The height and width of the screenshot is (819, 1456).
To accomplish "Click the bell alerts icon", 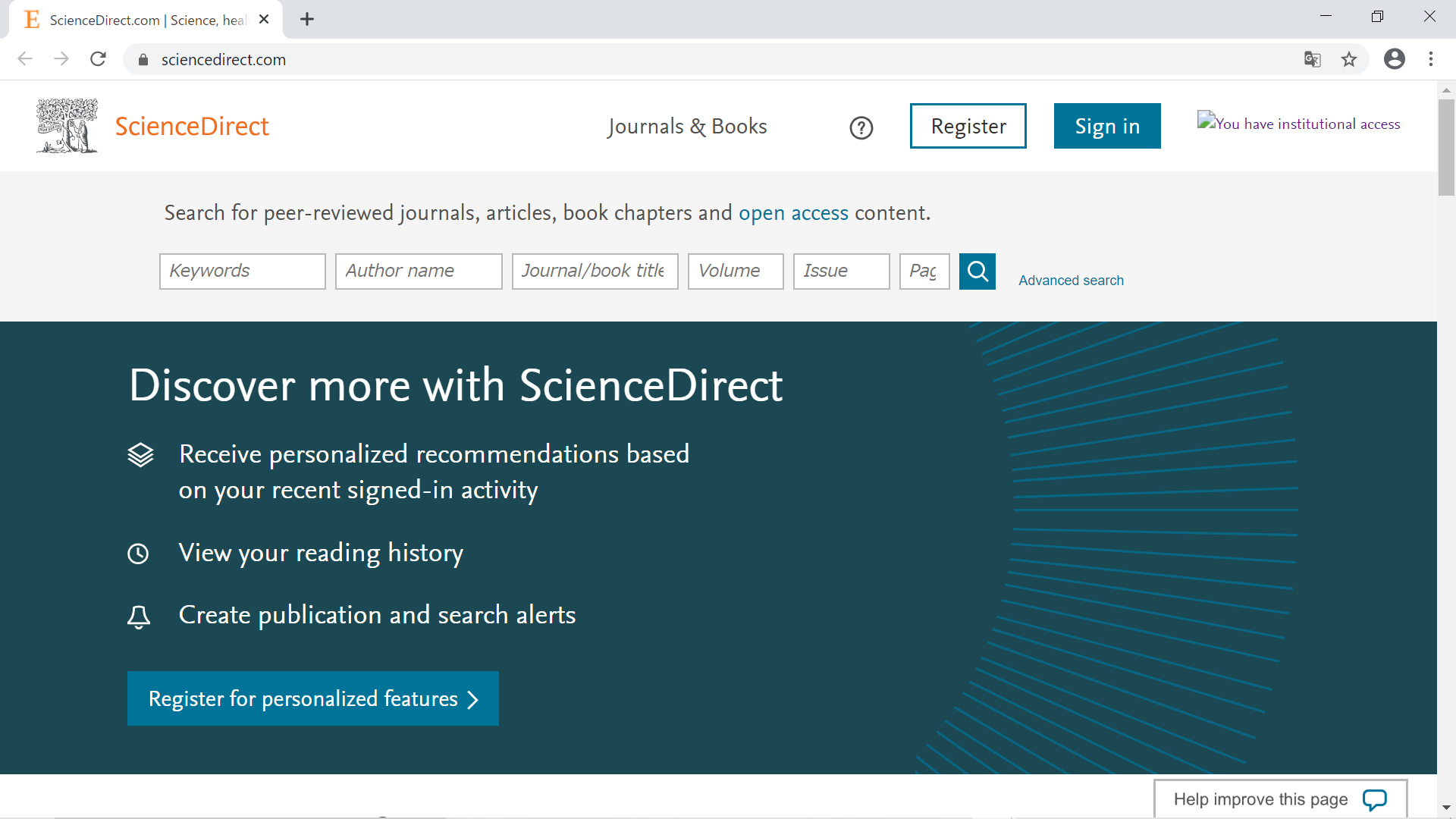I will point(139,617).
